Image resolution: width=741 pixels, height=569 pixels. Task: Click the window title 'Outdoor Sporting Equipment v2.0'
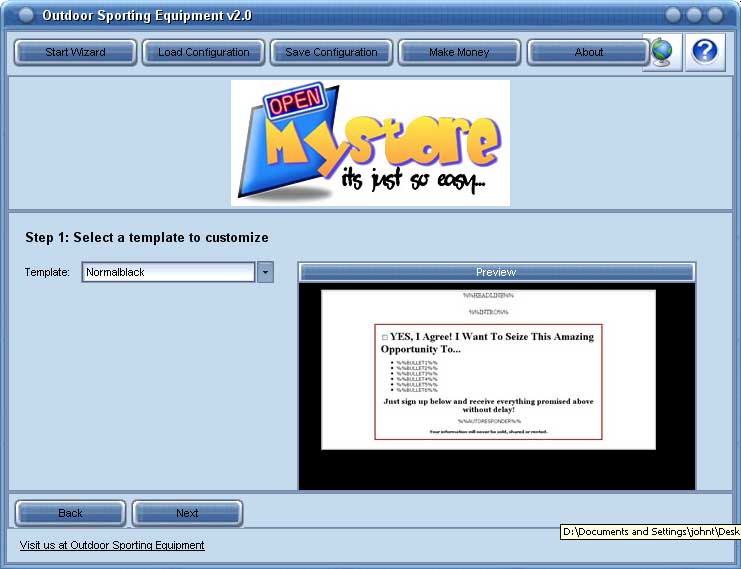click(x=147, y=16)
